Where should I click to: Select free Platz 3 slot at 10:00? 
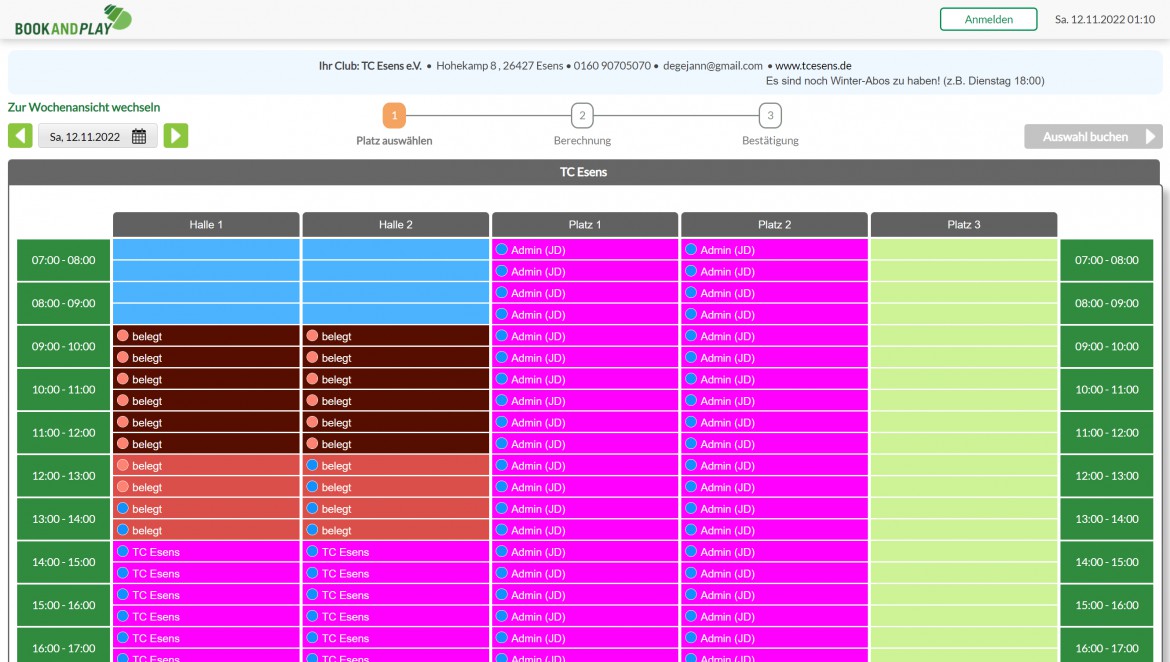[964, 379]
